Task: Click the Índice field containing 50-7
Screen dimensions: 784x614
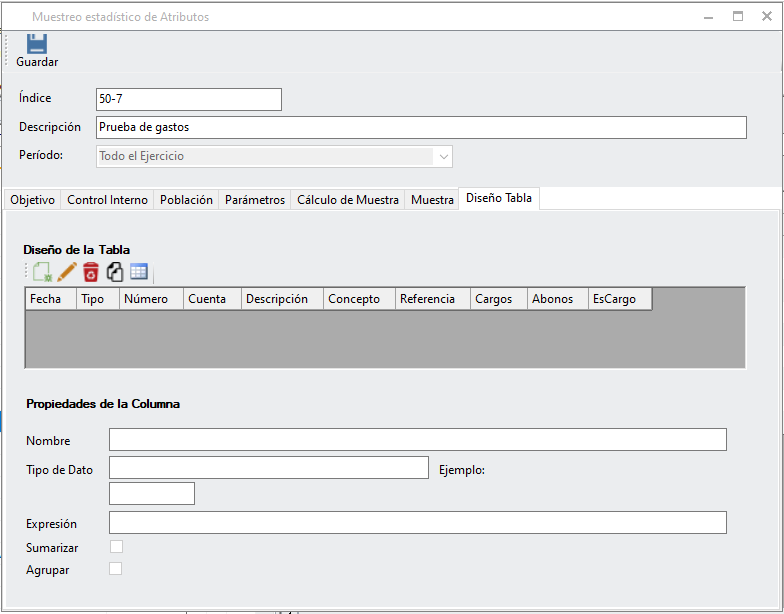Action: (x=188, y=99)
